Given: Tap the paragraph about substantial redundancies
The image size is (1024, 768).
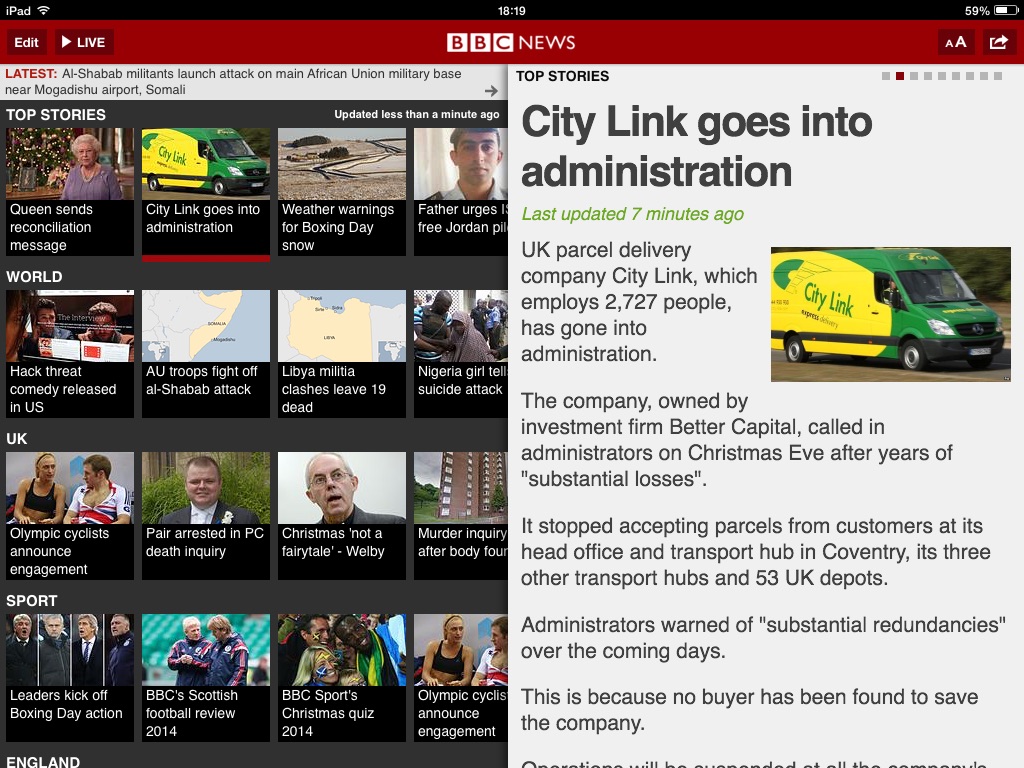Looking at the screenshot, I should pos(763,637).
